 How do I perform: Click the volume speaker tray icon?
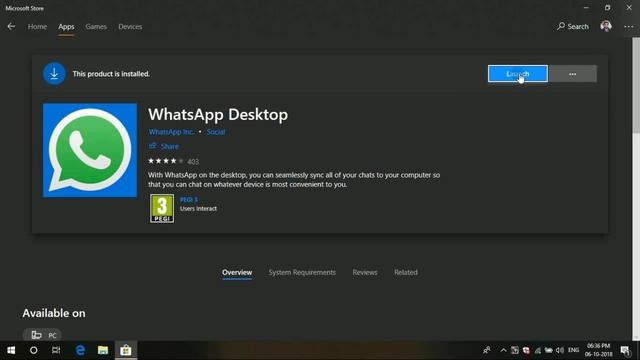[560, 350]
